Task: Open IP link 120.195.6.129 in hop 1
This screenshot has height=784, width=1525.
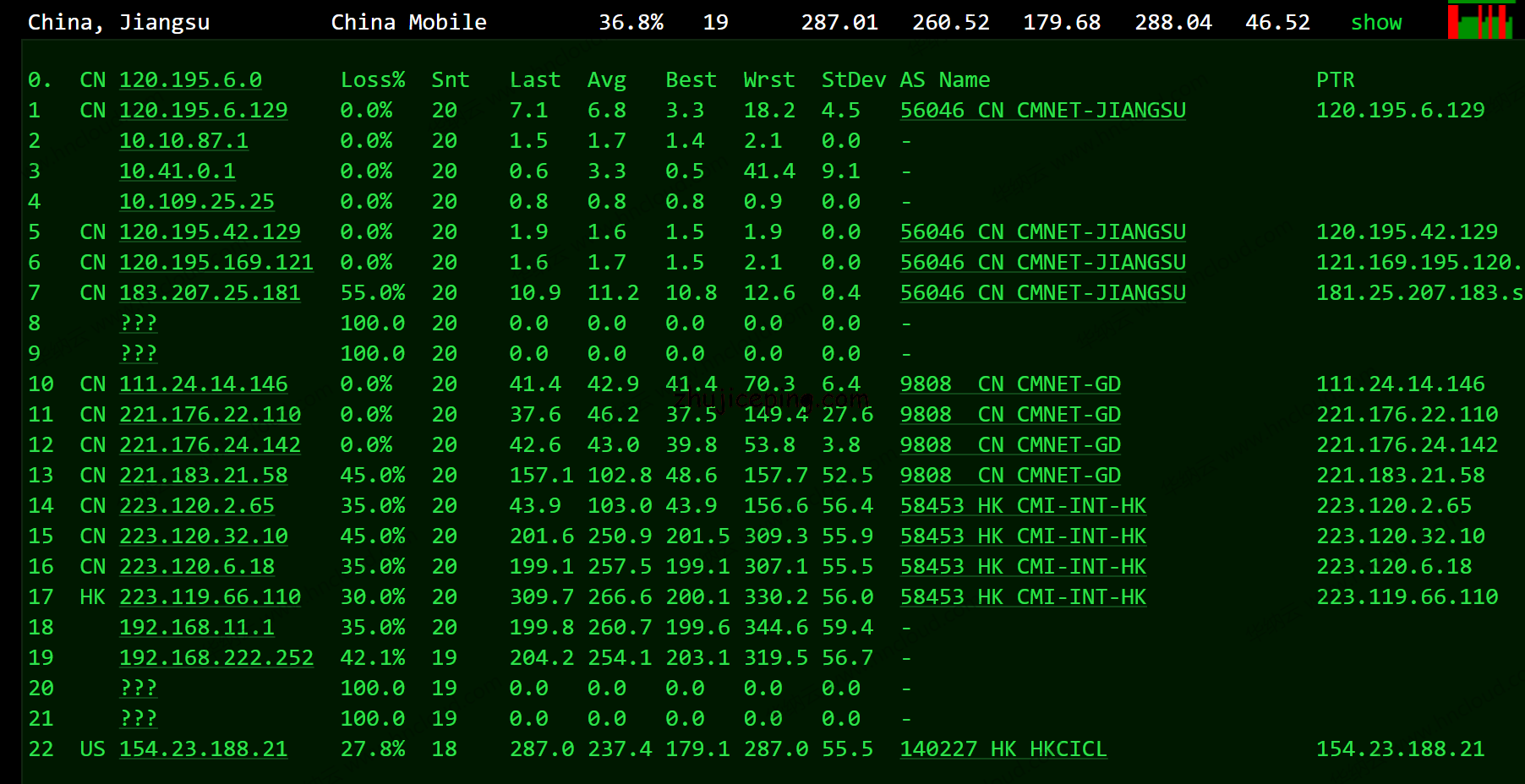Action: (203, 111)
